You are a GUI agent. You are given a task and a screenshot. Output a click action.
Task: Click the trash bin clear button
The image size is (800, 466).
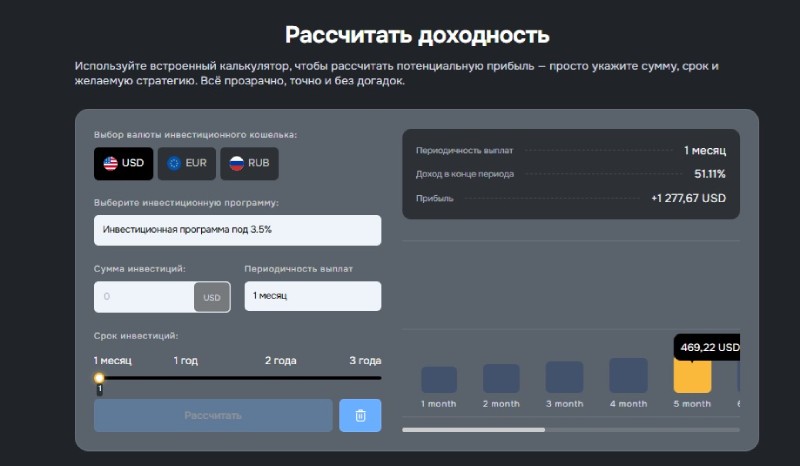click(360, 415)
